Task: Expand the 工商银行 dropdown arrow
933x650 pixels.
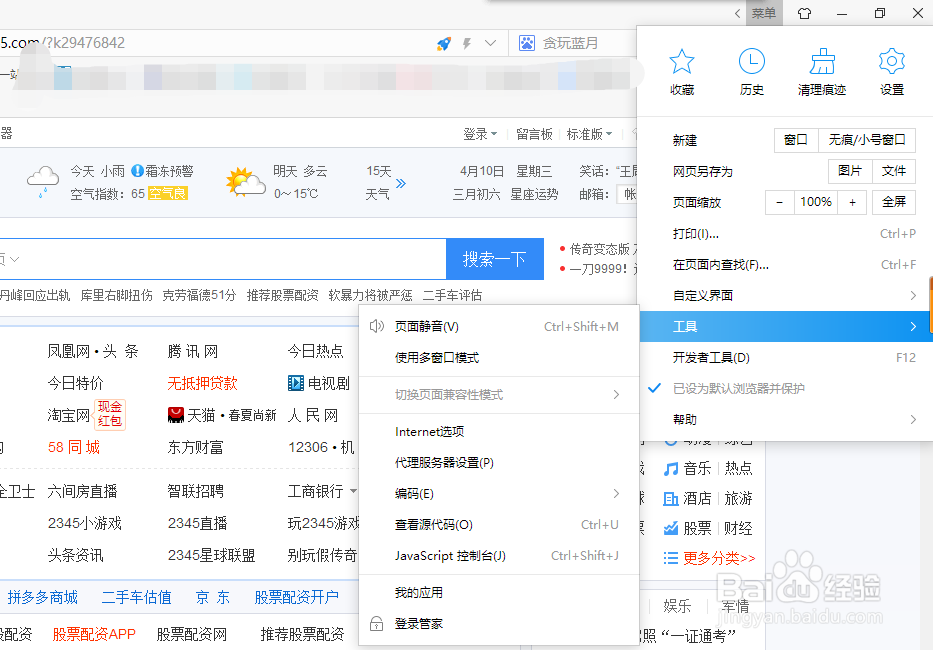Action: point(353,492)
